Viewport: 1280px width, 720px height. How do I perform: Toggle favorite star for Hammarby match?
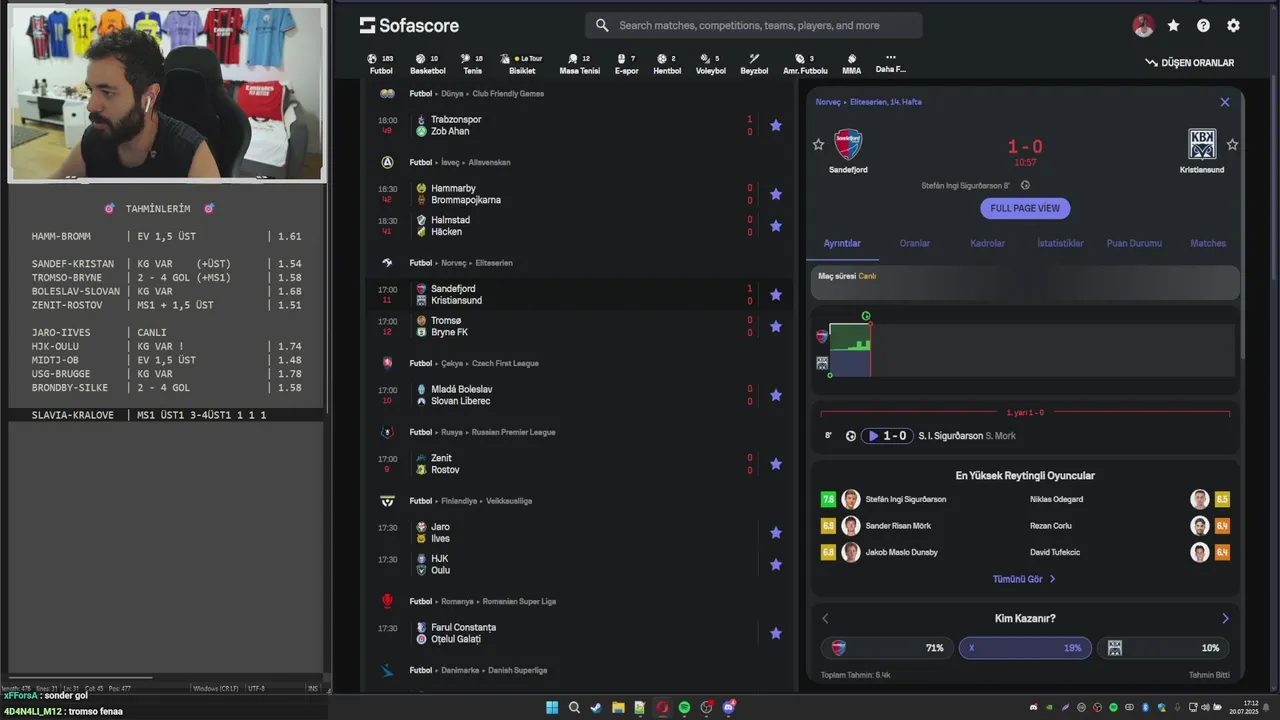click(776, 194)
